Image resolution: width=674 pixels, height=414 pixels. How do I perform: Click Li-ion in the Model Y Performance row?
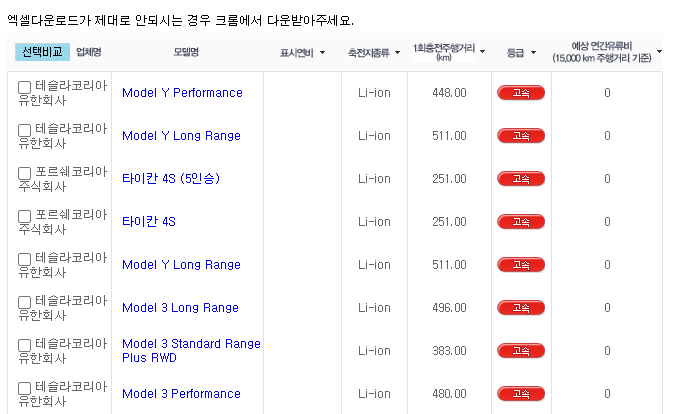pos(374,93)
